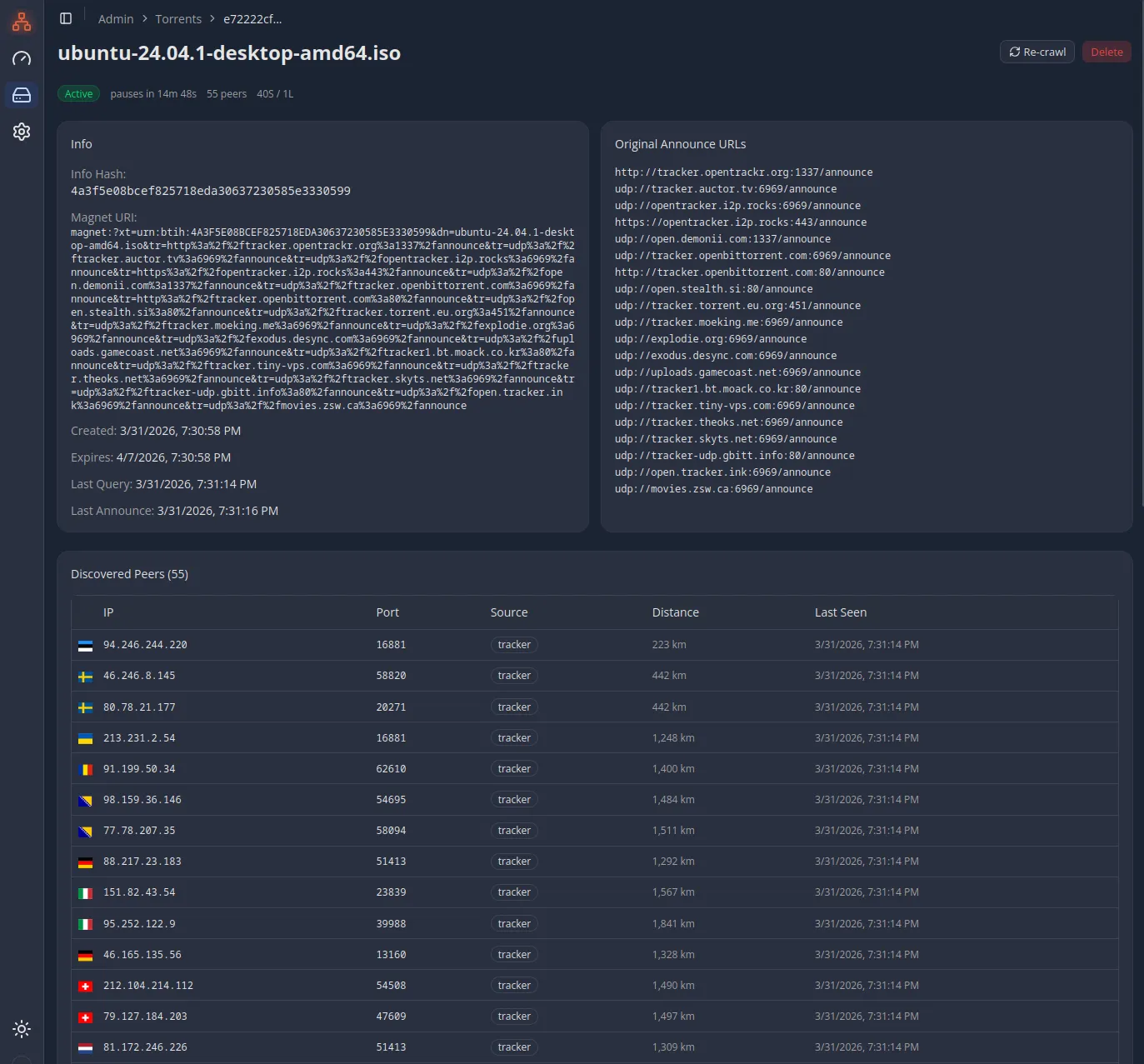Click the Port column header

tap(387, 612)
